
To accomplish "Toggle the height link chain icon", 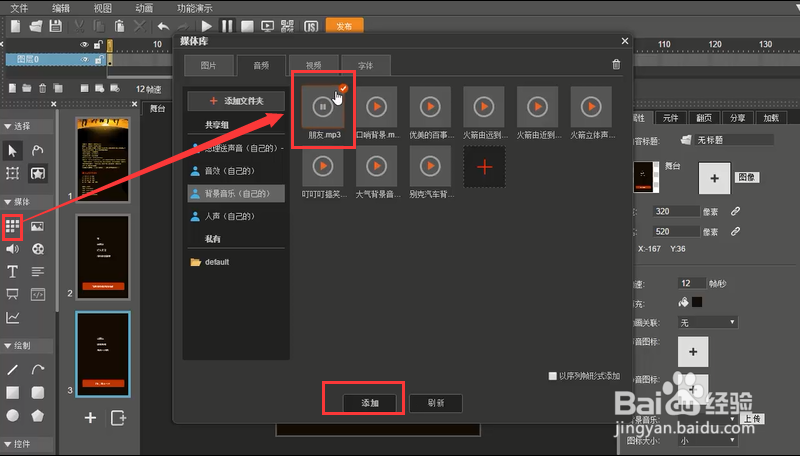I will point(735,232).
